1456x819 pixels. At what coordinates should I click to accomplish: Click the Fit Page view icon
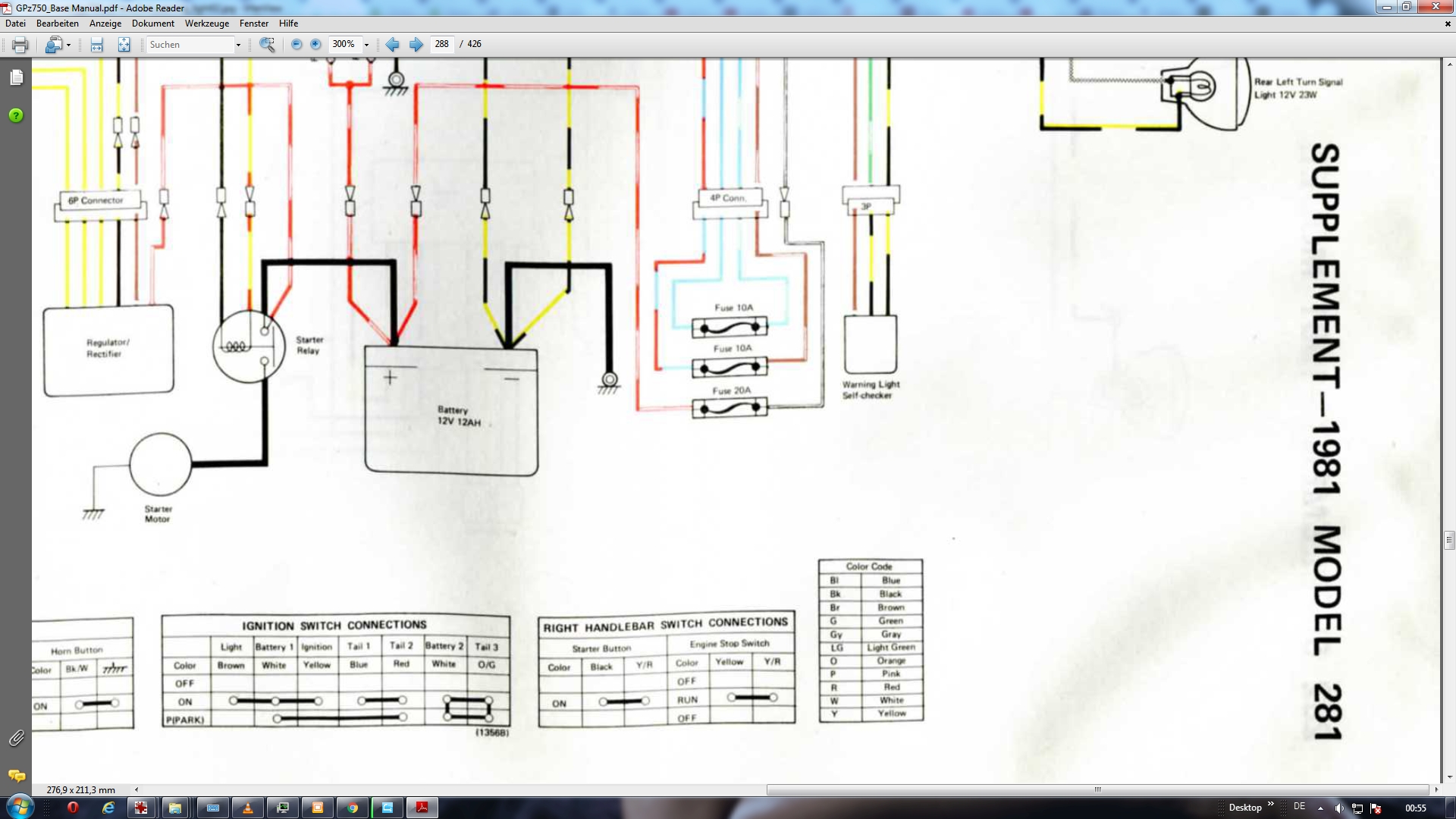[124, 45]
